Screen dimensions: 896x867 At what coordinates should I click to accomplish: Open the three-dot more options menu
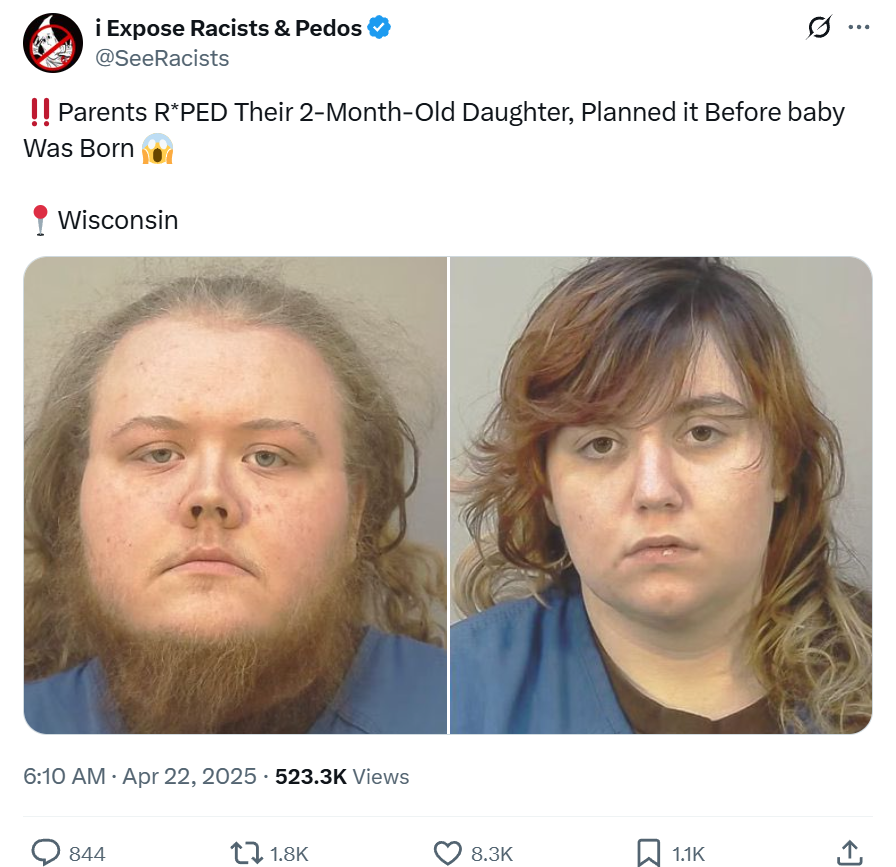pos(859,27)
